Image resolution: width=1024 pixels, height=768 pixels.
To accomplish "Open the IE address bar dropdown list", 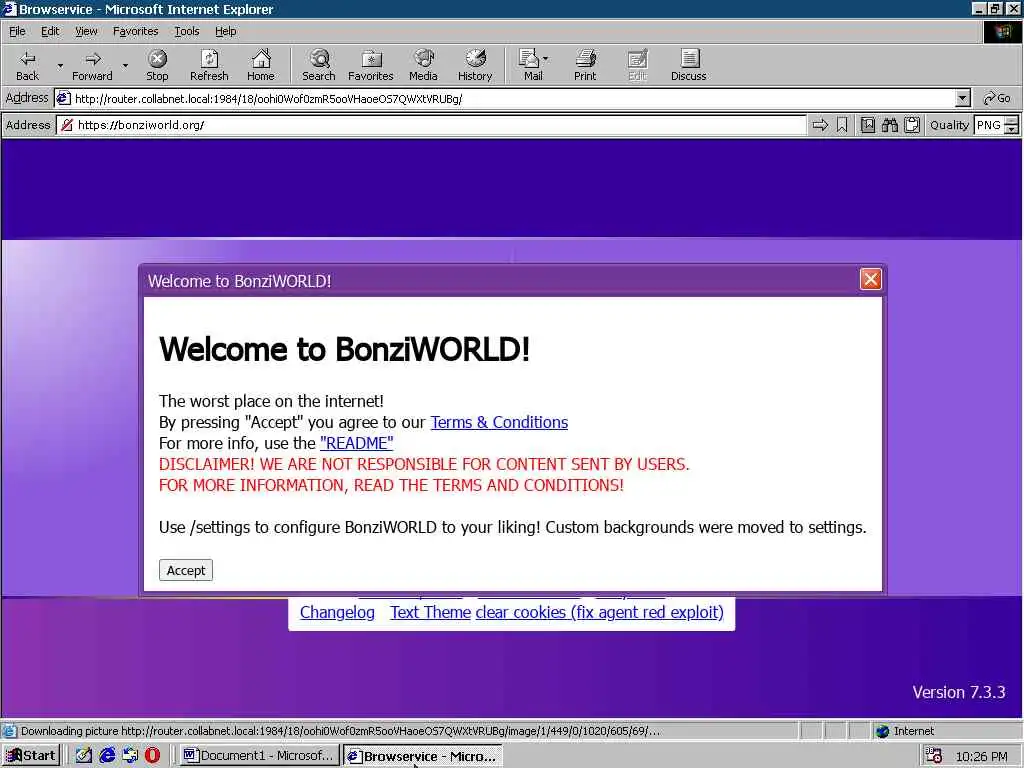I will pyautogui.click(x=962, y=99).
